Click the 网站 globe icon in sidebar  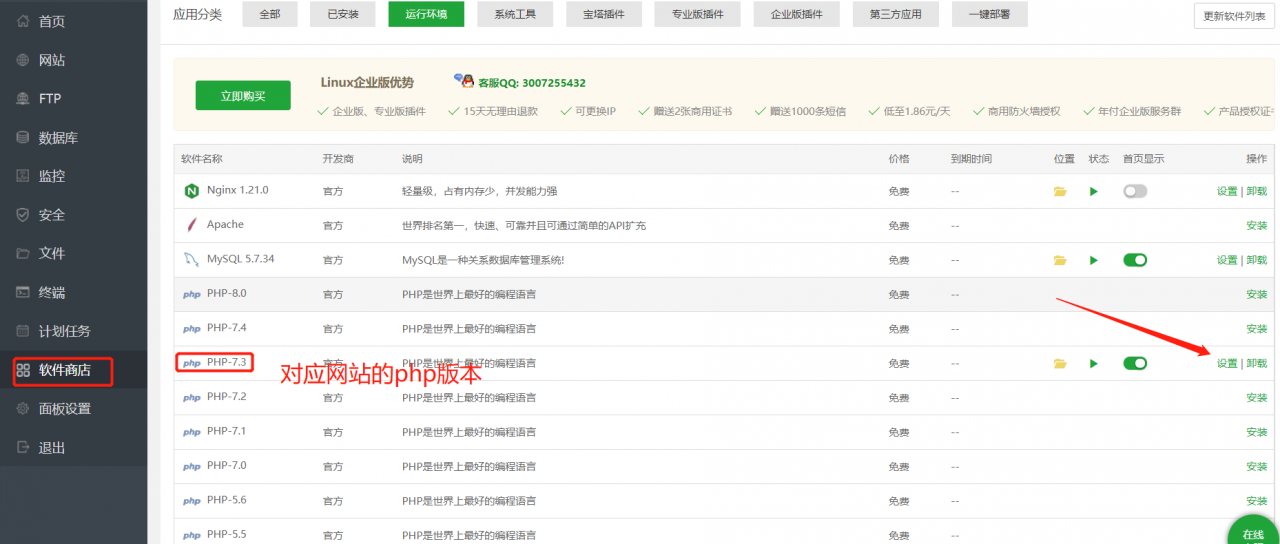(x=23, y=60)
